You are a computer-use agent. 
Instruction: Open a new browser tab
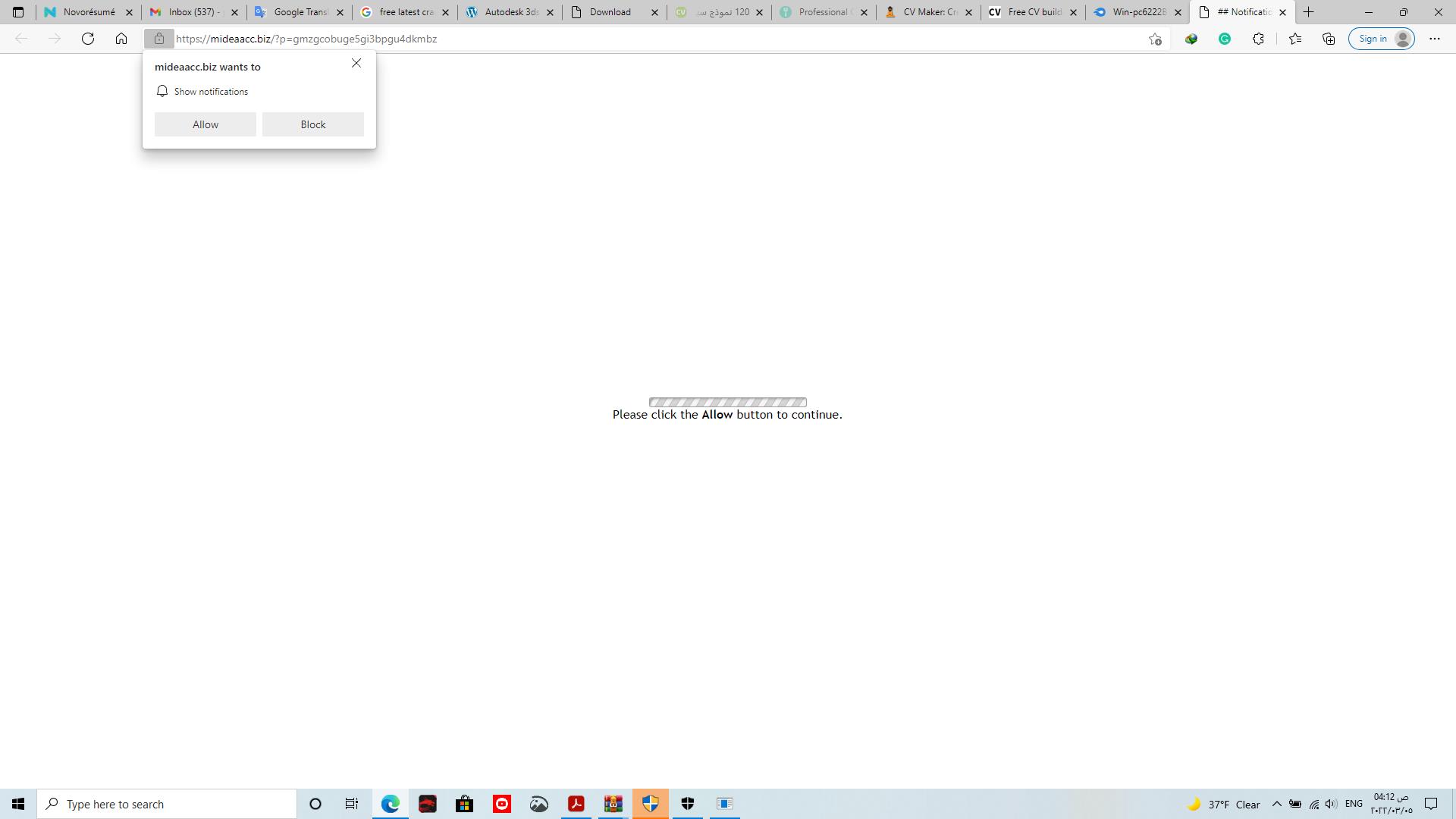(1308, 12)
